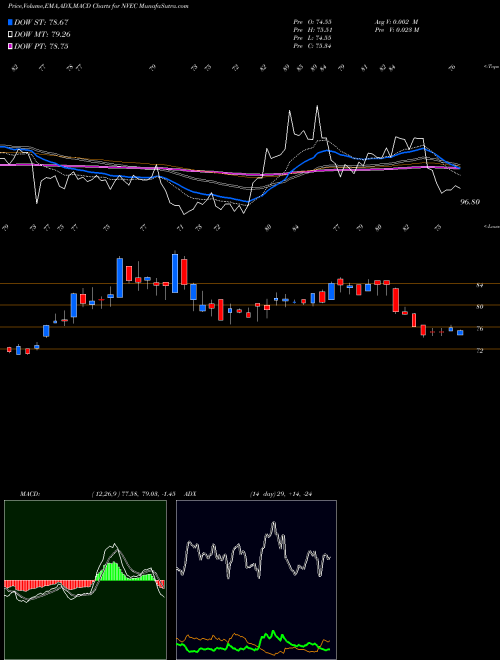
Task: Click the ADX panel title
Action: pyautogui.click(x=190, y=494)
